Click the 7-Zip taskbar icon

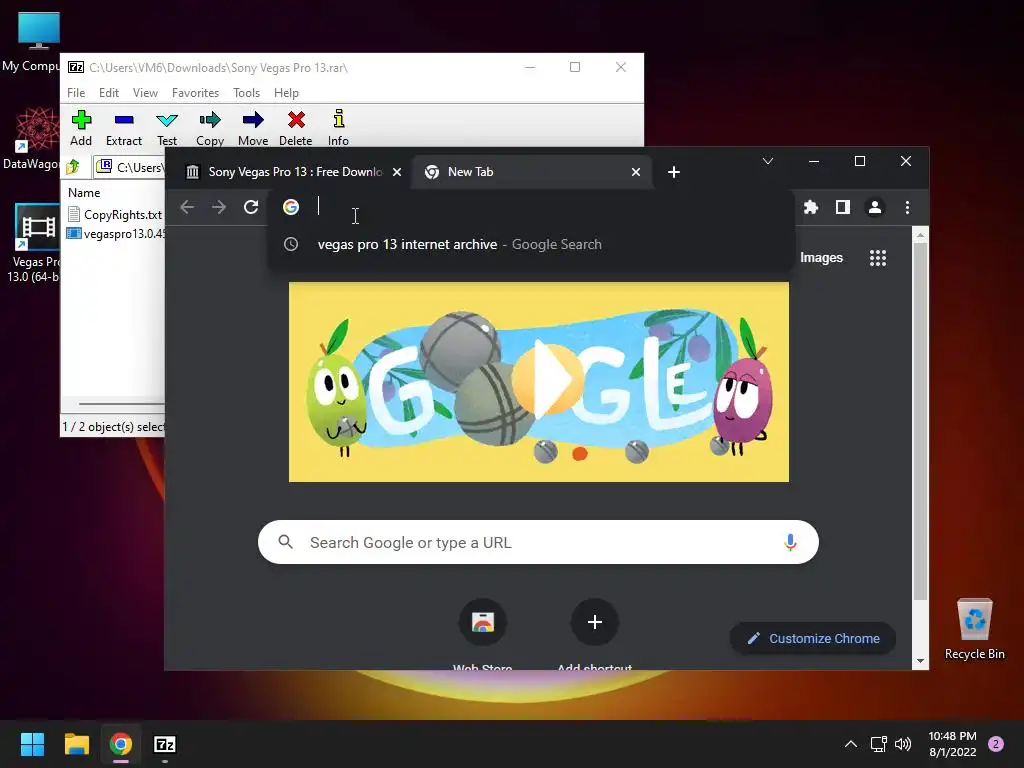click(165, 744)
